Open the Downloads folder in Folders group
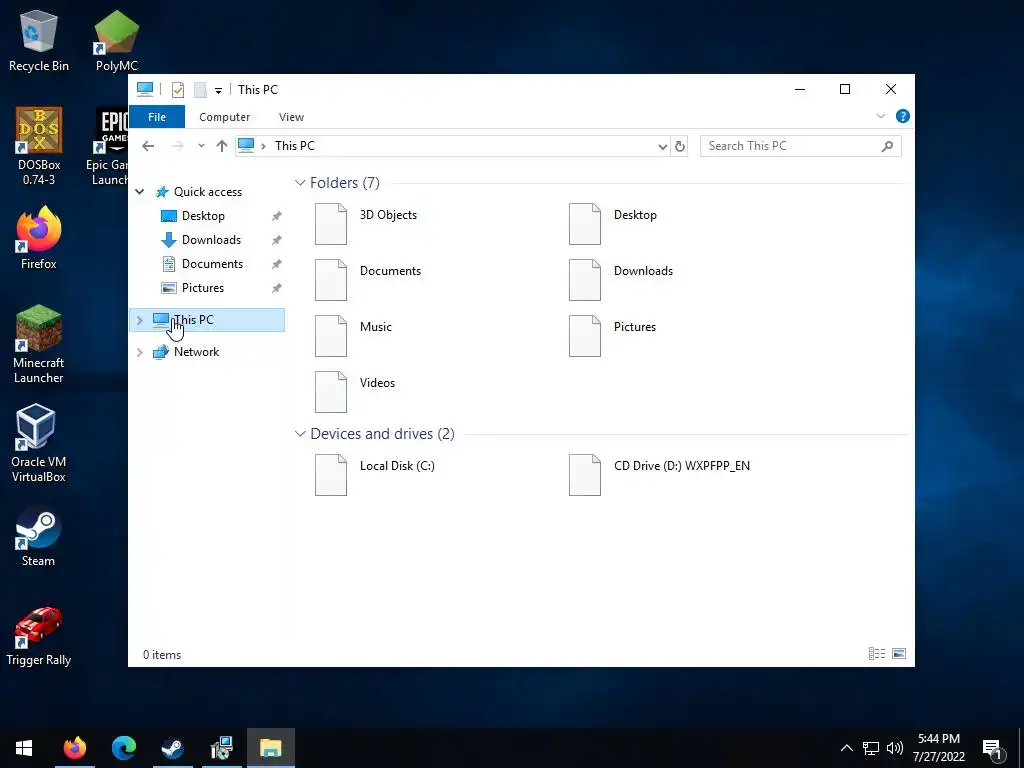 click(620, 280)
